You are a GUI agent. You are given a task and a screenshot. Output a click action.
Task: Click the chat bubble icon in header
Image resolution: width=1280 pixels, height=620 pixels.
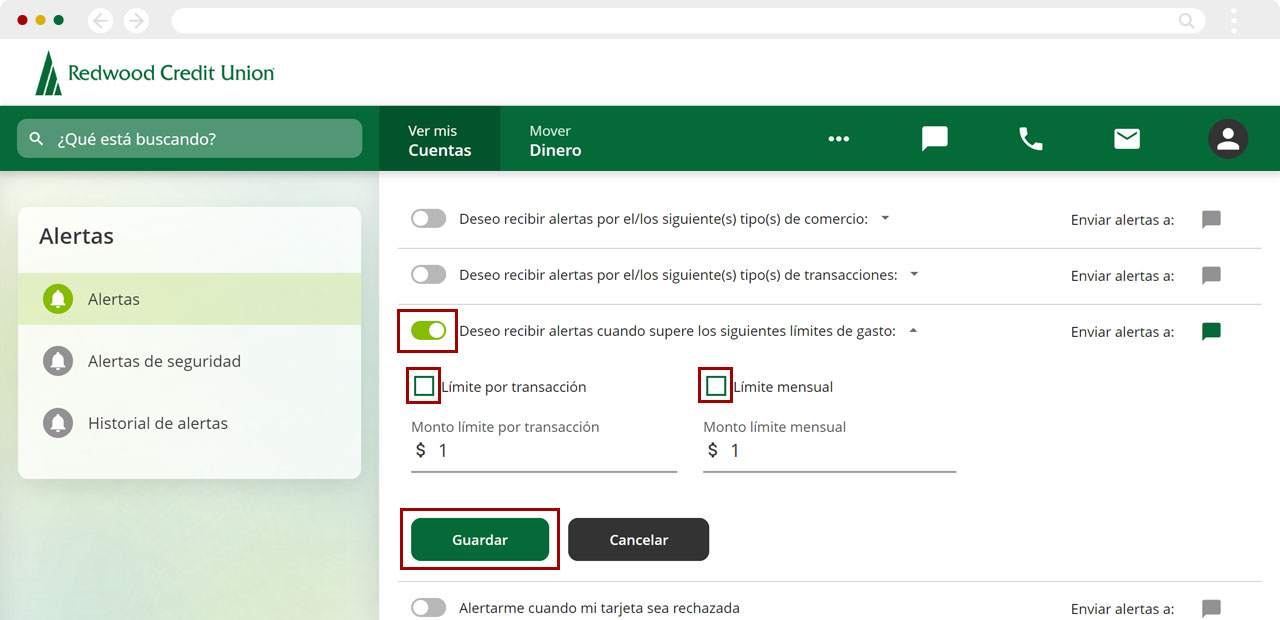pos(934,139)
